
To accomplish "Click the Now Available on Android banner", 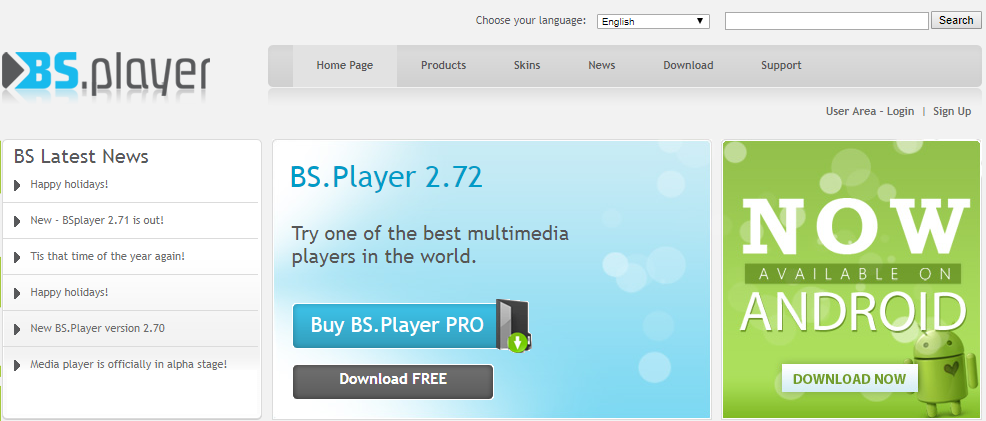I will point(851,279).
